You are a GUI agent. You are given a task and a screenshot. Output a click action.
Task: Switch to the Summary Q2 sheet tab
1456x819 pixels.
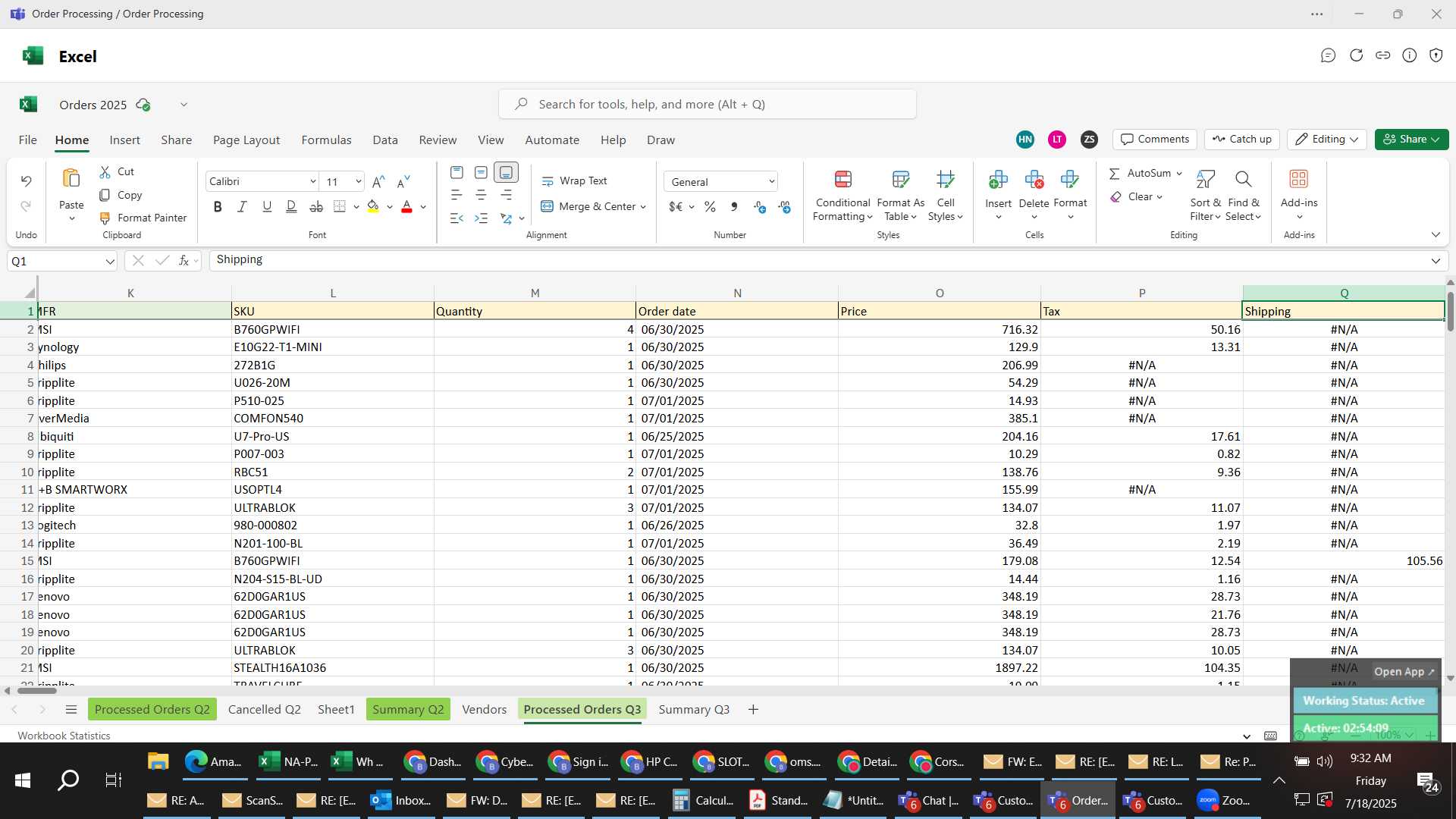tap(408, 710)
